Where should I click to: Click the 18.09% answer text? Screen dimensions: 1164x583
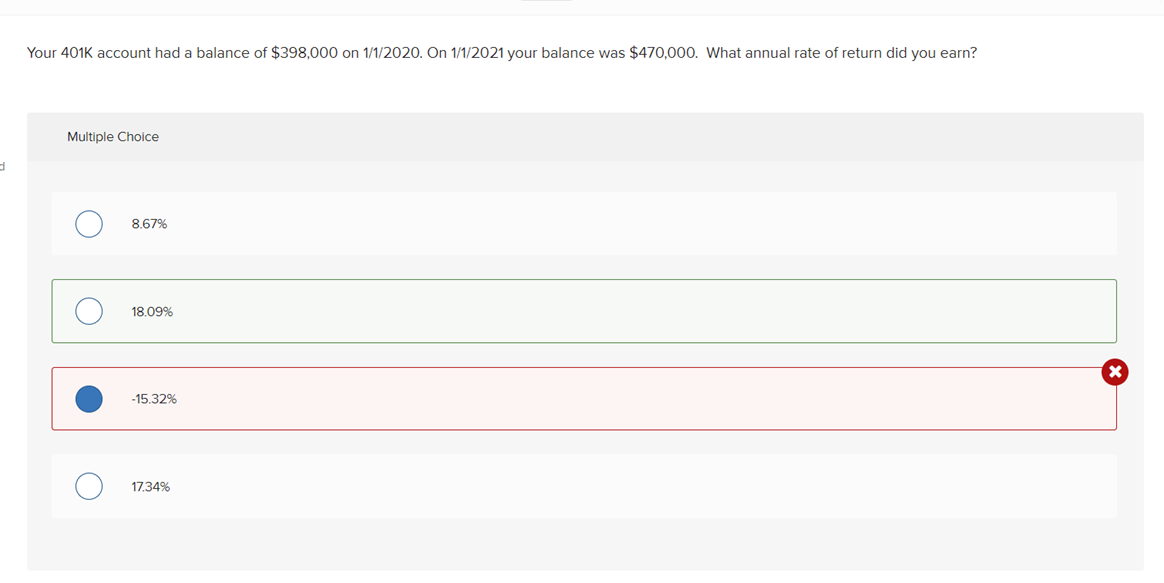coord(151,311)
